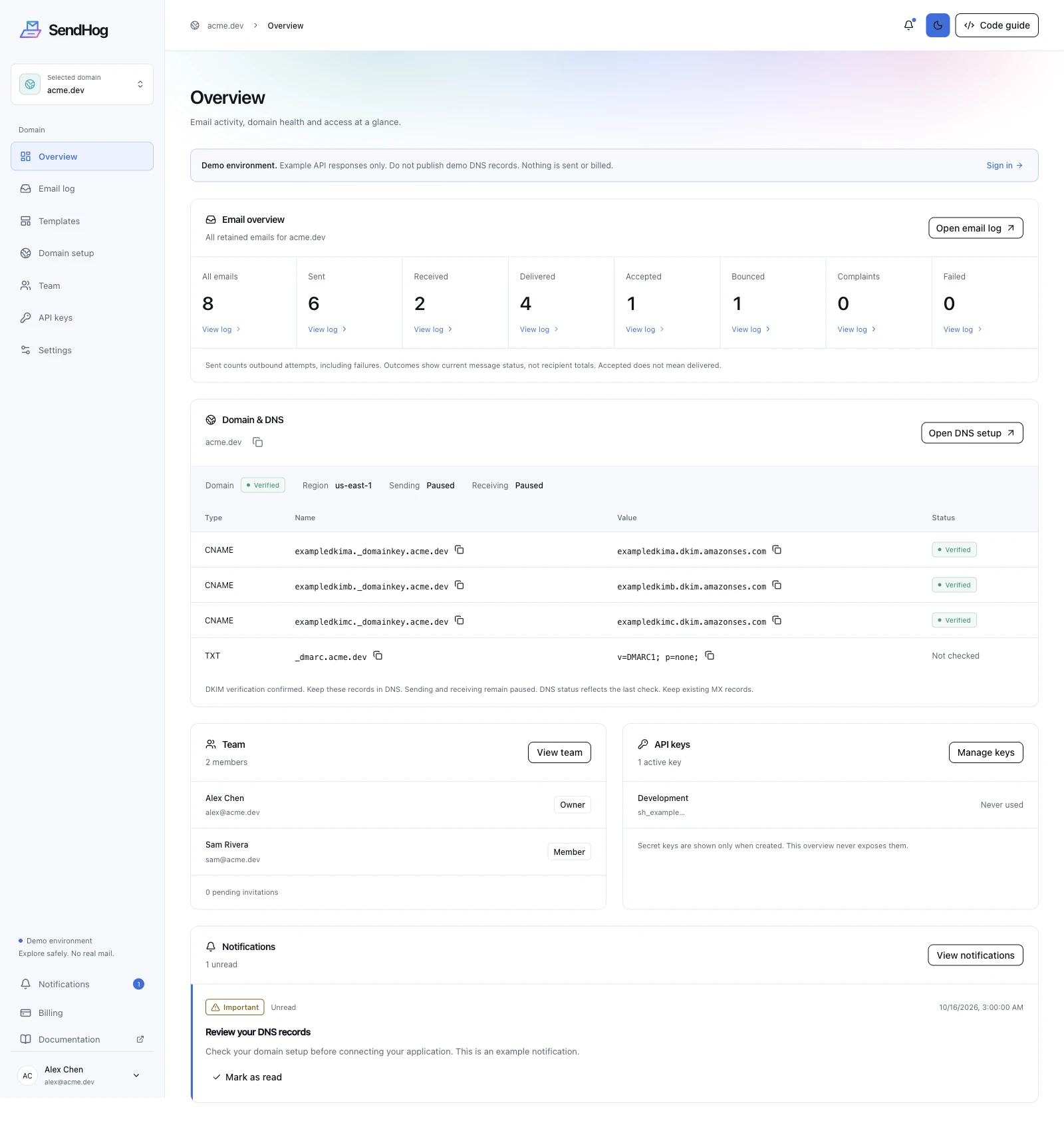The image size is (1064, 1123).
Task: Open Billing in the sidebar
Action: [x=82, y=1013]
